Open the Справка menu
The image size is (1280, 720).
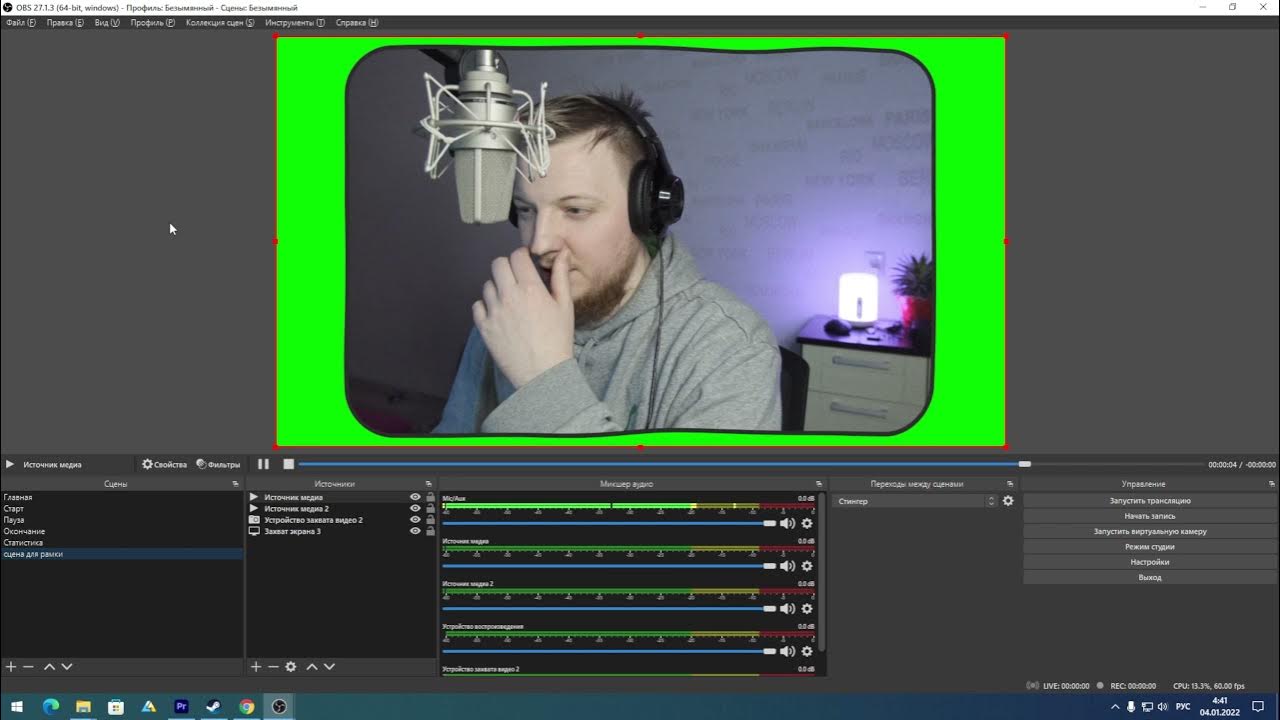pos(357,22)
